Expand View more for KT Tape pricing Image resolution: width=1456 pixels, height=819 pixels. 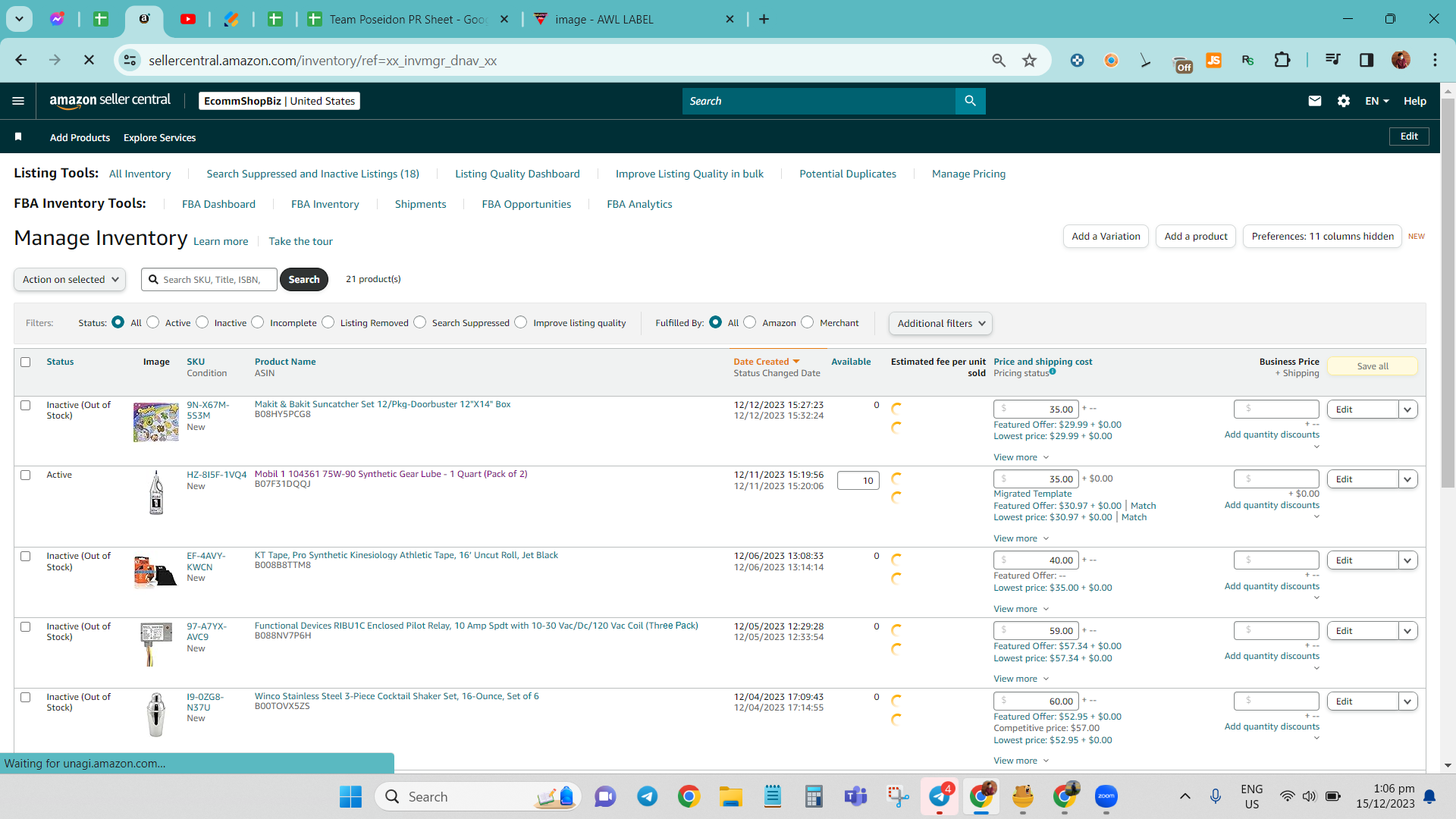point(1021,609)
